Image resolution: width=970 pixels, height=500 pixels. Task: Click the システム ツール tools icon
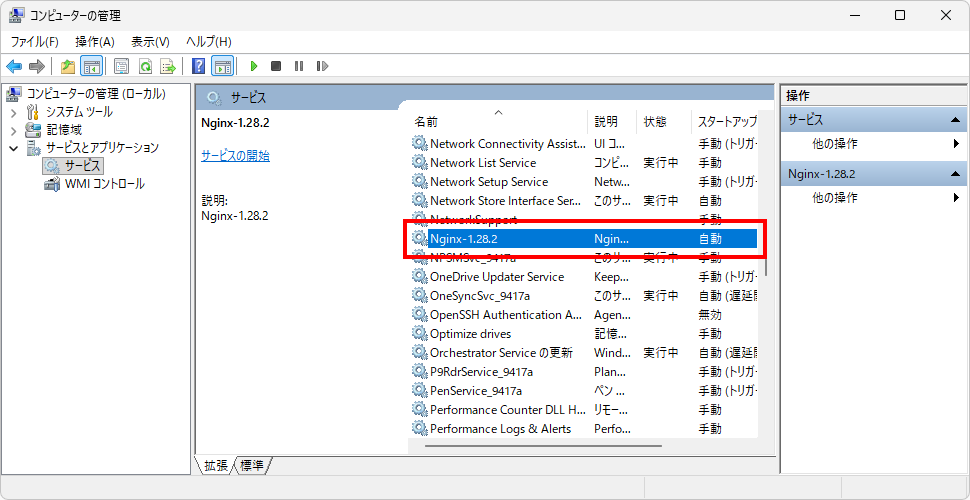[33, 112]
